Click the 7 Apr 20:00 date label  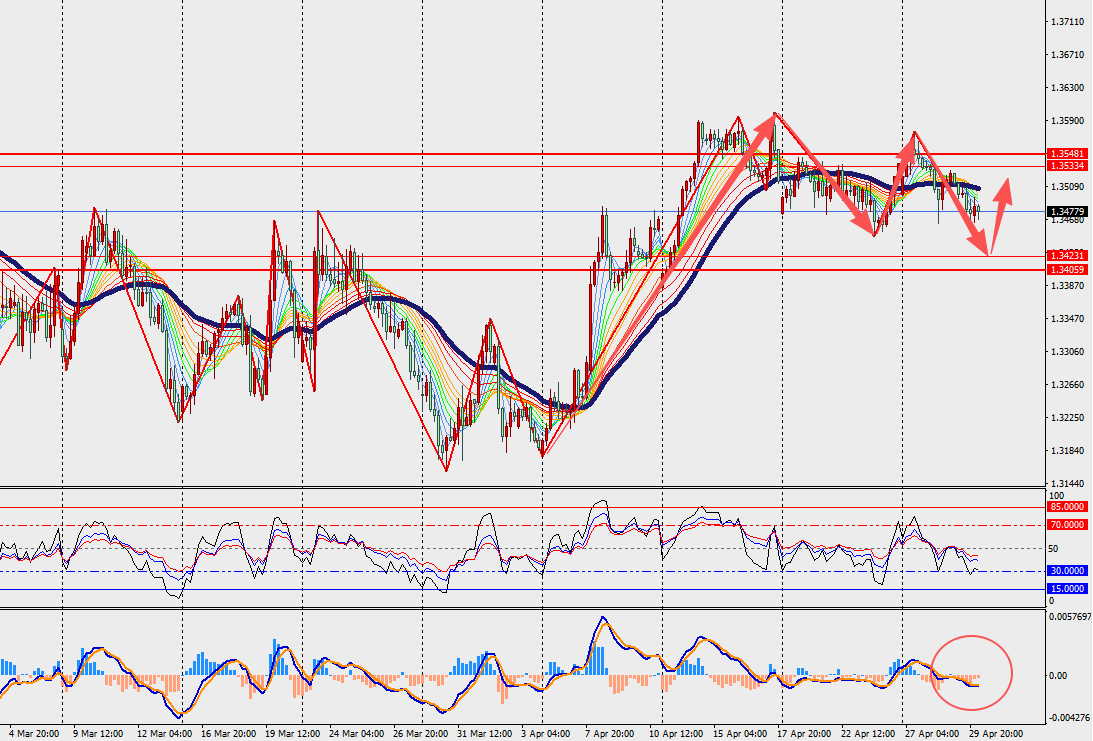[609, 734]
